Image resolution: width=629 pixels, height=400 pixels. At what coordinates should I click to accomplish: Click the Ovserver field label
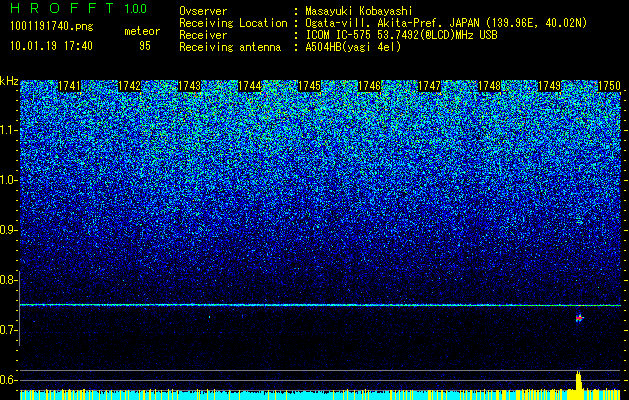click(203, 11)
